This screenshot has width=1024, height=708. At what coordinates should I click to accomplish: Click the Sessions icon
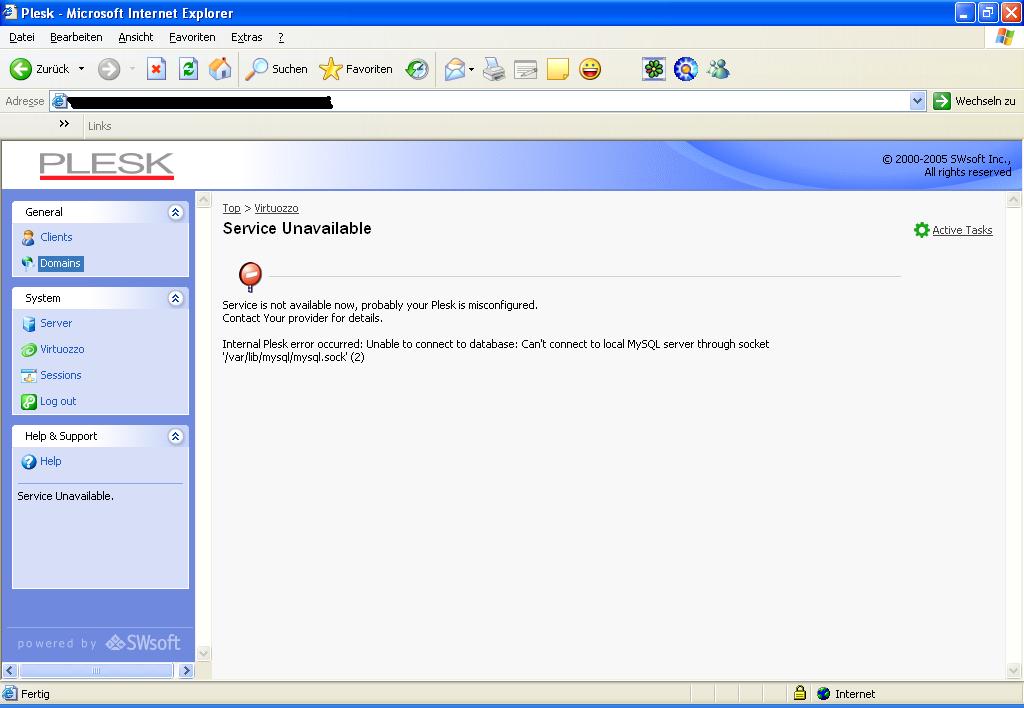click(x=28, y=376)
